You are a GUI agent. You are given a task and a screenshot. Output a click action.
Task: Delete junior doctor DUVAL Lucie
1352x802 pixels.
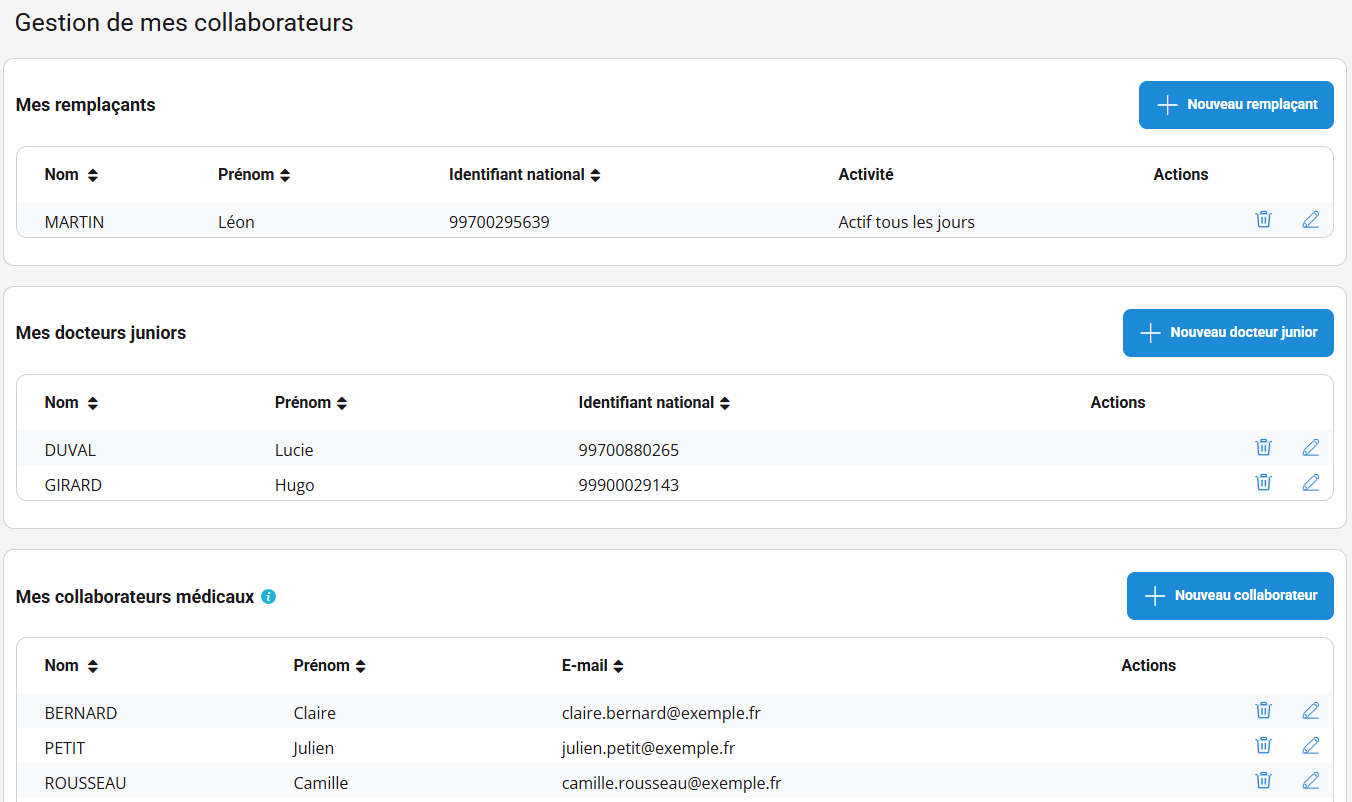pos(1263,447)
